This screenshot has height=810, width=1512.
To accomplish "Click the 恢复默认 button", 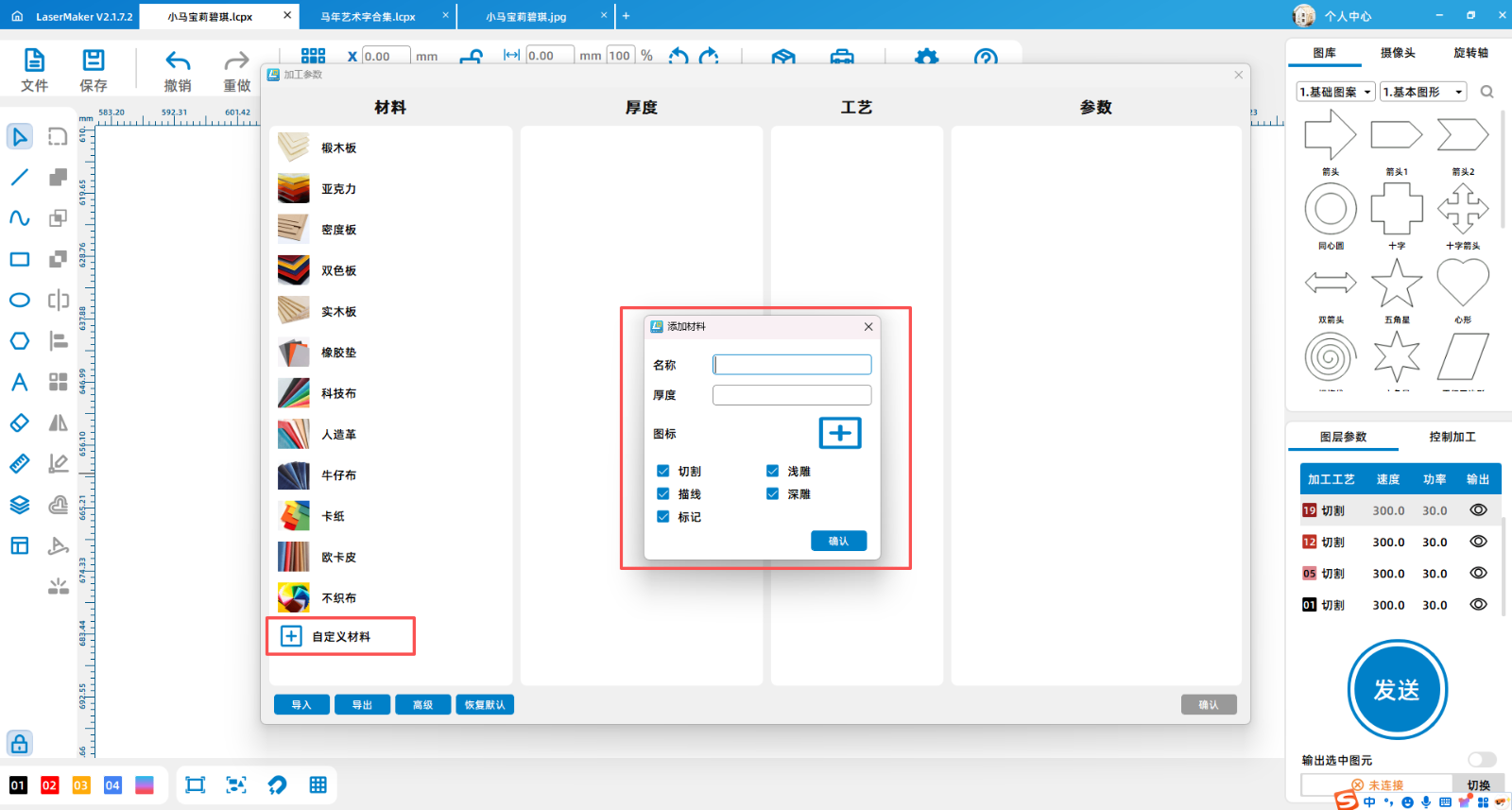I will pos(485,705).
